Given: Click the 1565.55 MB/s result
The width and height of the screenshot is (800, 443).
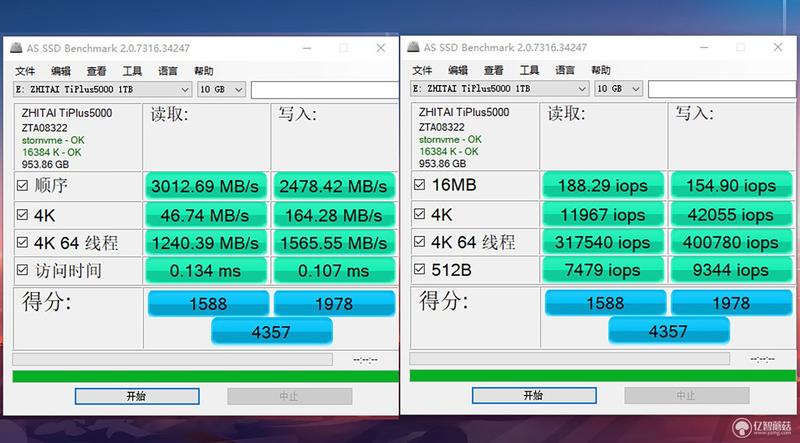Looking at the screenshot, I should tap(334, 243).
